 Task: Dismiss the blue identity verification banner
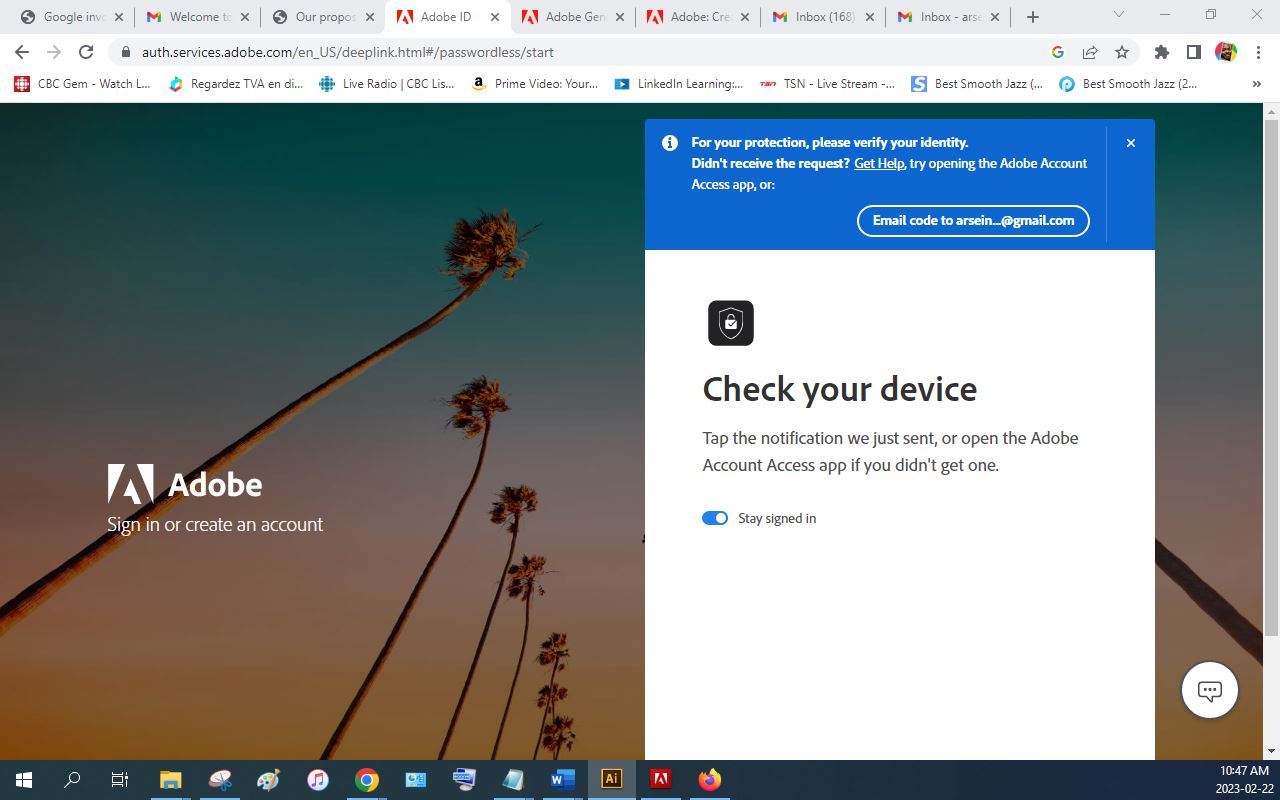pyautogui.click(x=1131, y=143)
